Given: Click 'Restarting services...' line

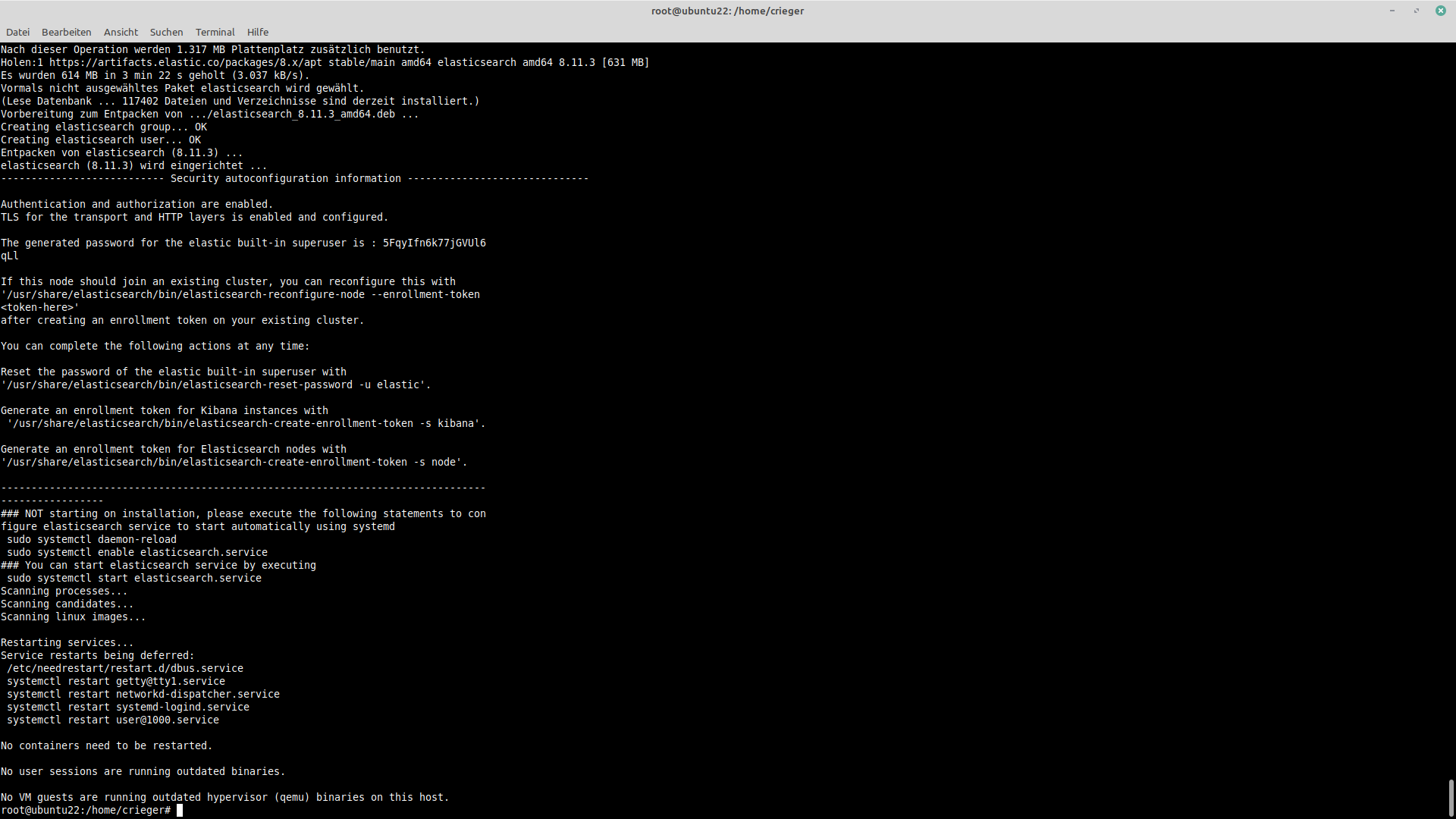Looking at the screenshot, I should 67,642.
